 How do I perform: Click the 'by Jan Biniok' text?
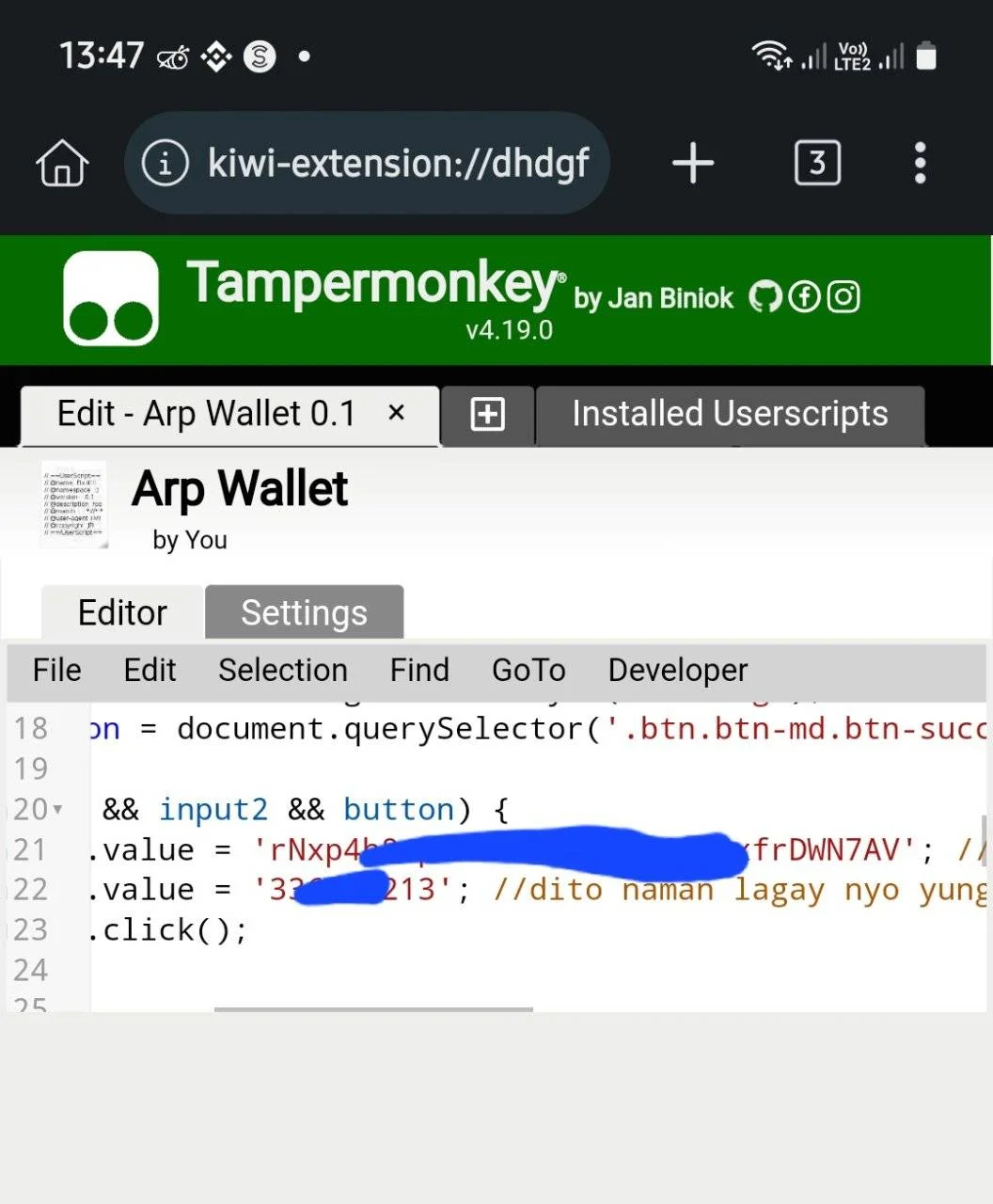coord(654,298)
